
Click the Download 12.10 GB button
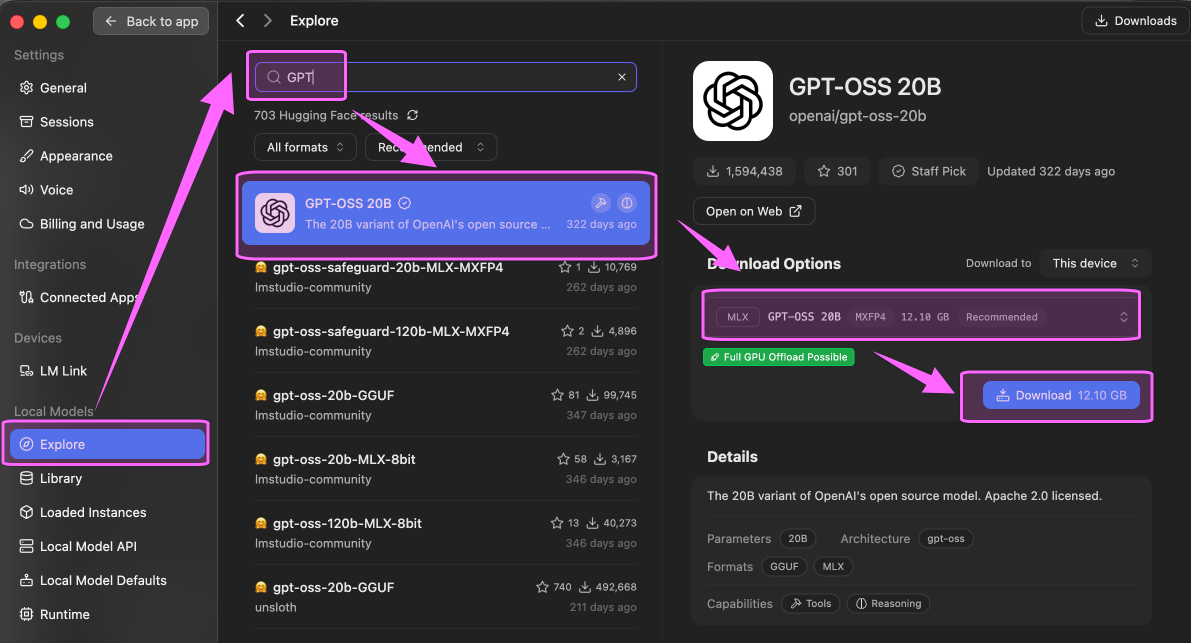click(x=1061, y=395)
